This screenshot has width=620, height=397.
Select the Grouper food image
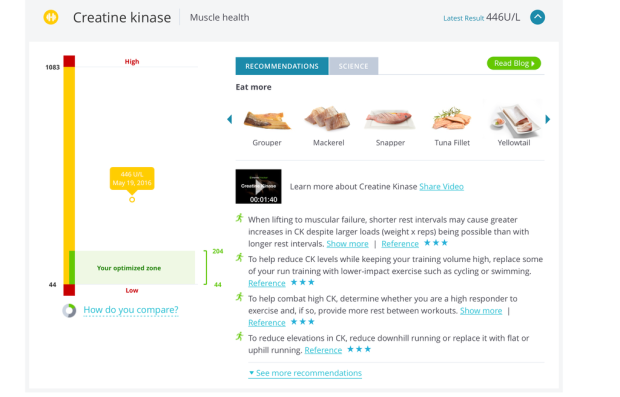tap(267, 120)
